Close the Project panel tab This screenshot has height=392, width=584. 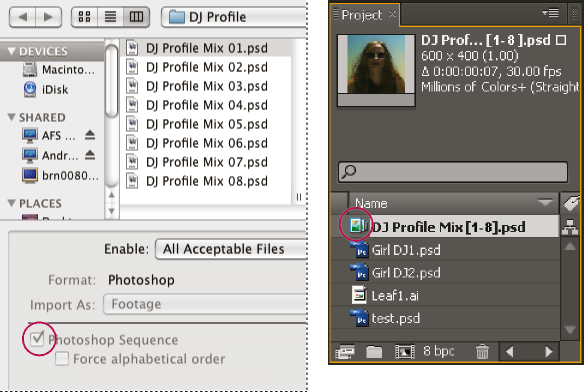[x=392, y=14]
